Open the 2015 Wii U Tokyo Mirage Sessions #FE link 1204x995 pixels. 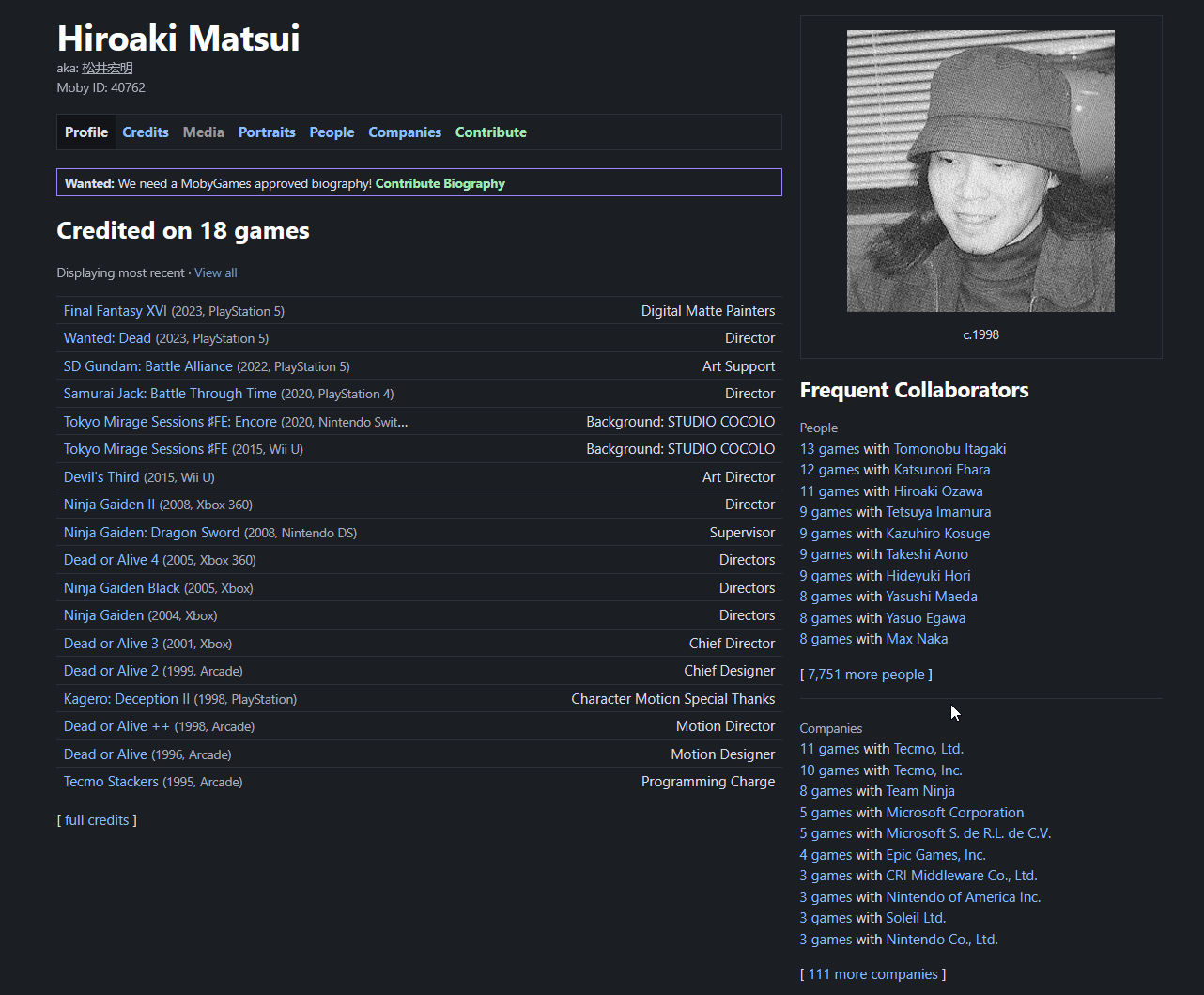click(146, 449)
